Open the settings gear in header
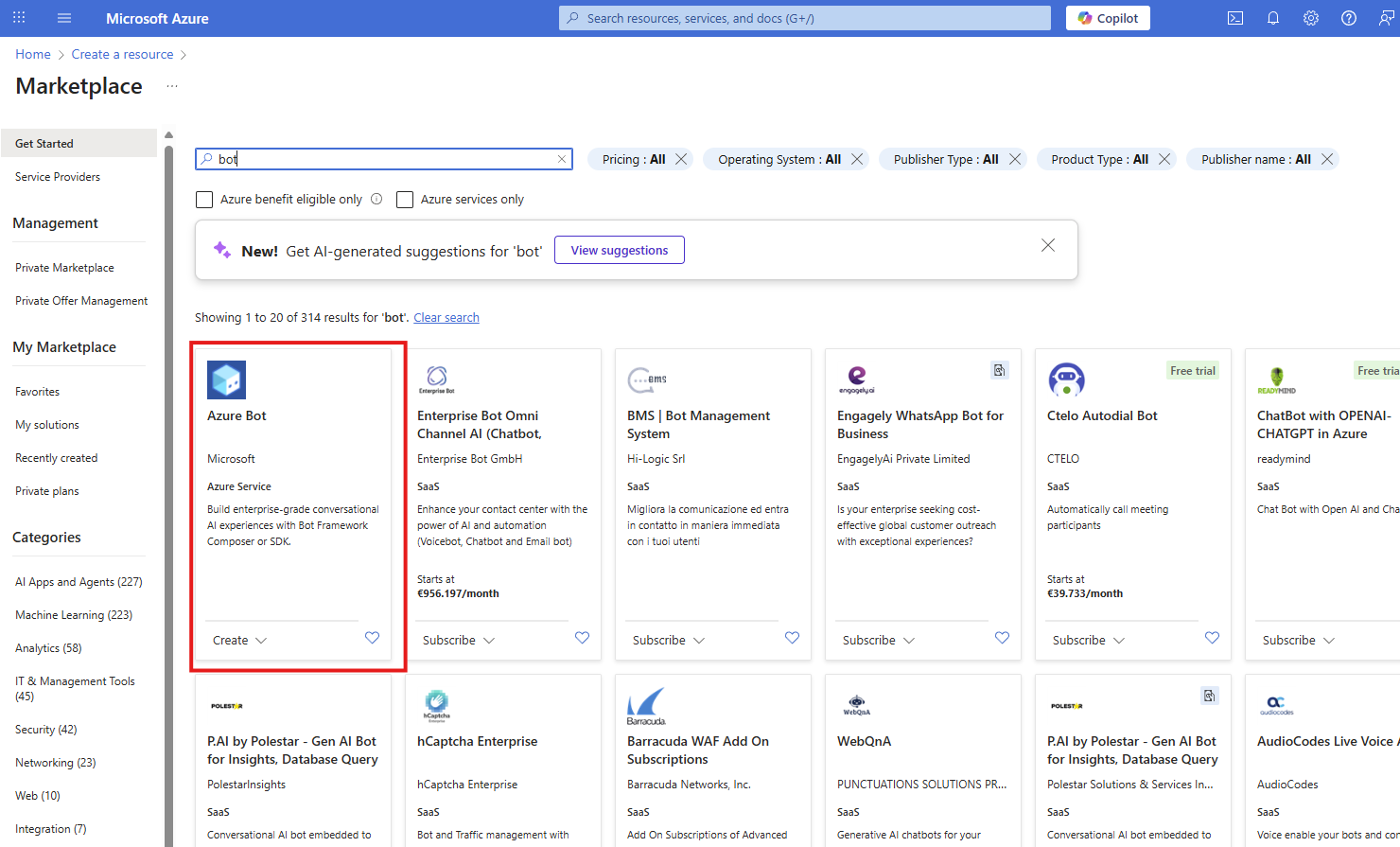 1311,18
